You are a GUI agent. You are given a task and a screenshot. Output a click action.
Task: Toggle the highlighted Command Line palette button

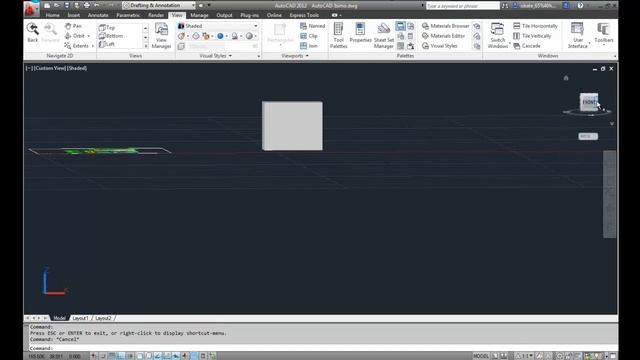pyautogui.click(x=400, y=26)
